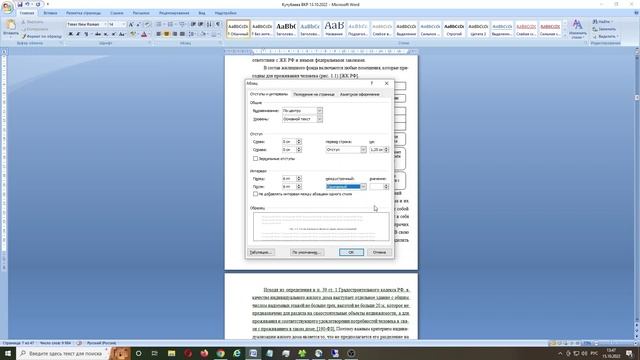Toggle 'Не добавлять интервал' between paragraphs checkbox
Screen dimensions: 640x360
[x=256, y=194]
